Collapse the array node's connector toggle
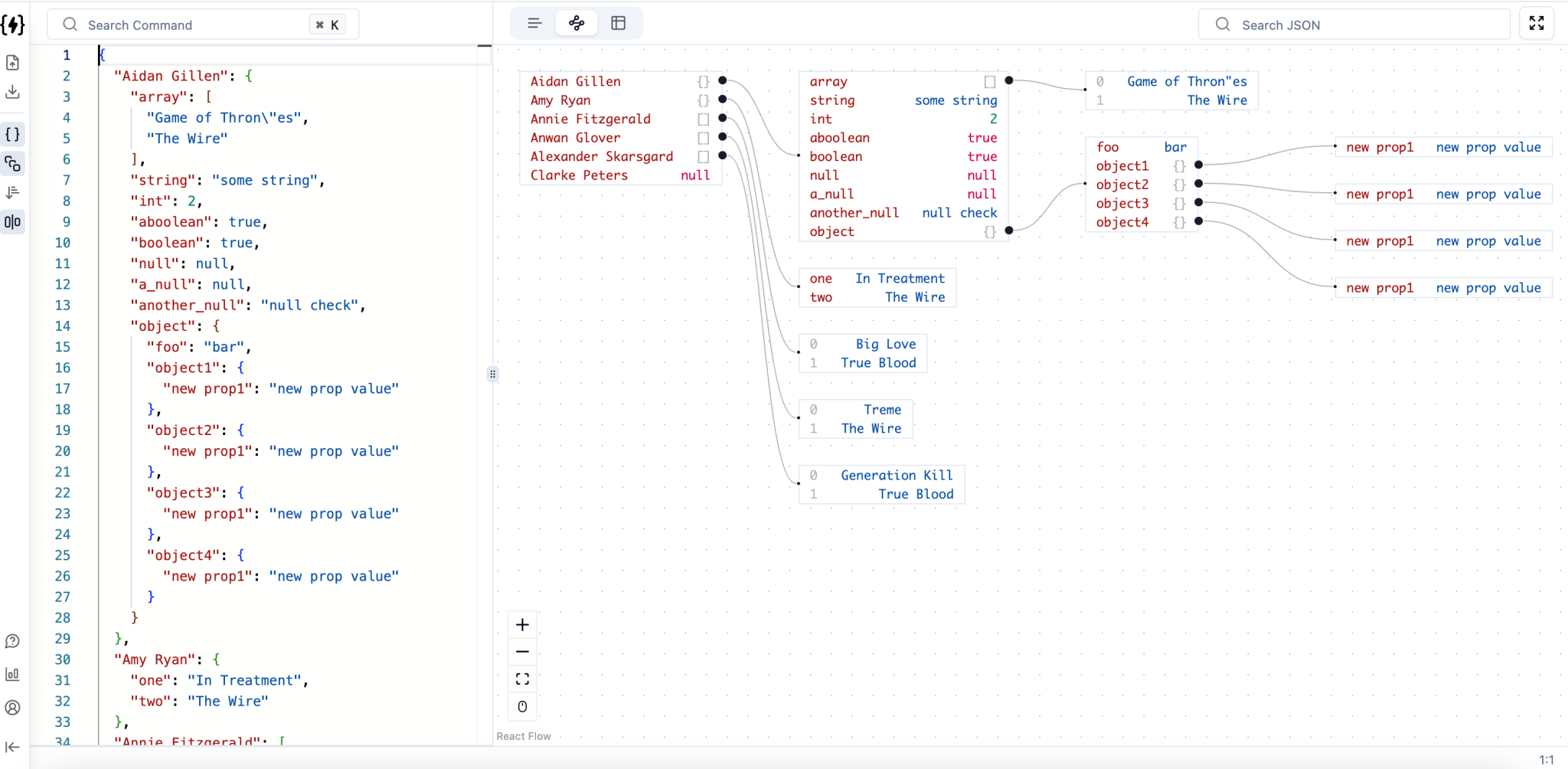This screenshot has width=1568, height=769. 1008,80
